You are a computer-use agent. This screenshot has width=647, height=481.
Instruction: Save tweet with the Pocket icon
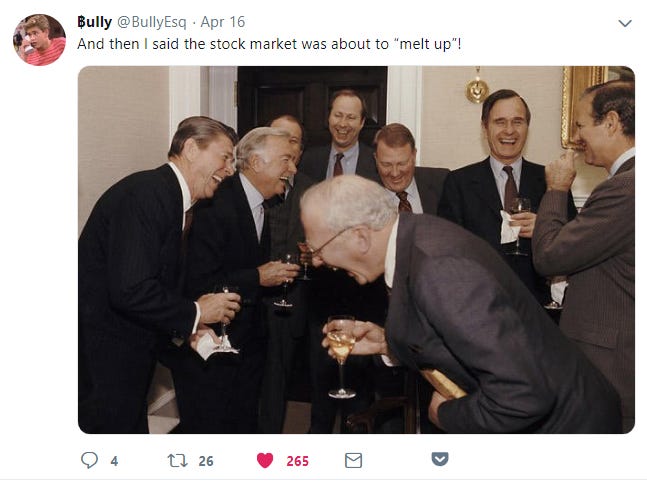(440, 459)
